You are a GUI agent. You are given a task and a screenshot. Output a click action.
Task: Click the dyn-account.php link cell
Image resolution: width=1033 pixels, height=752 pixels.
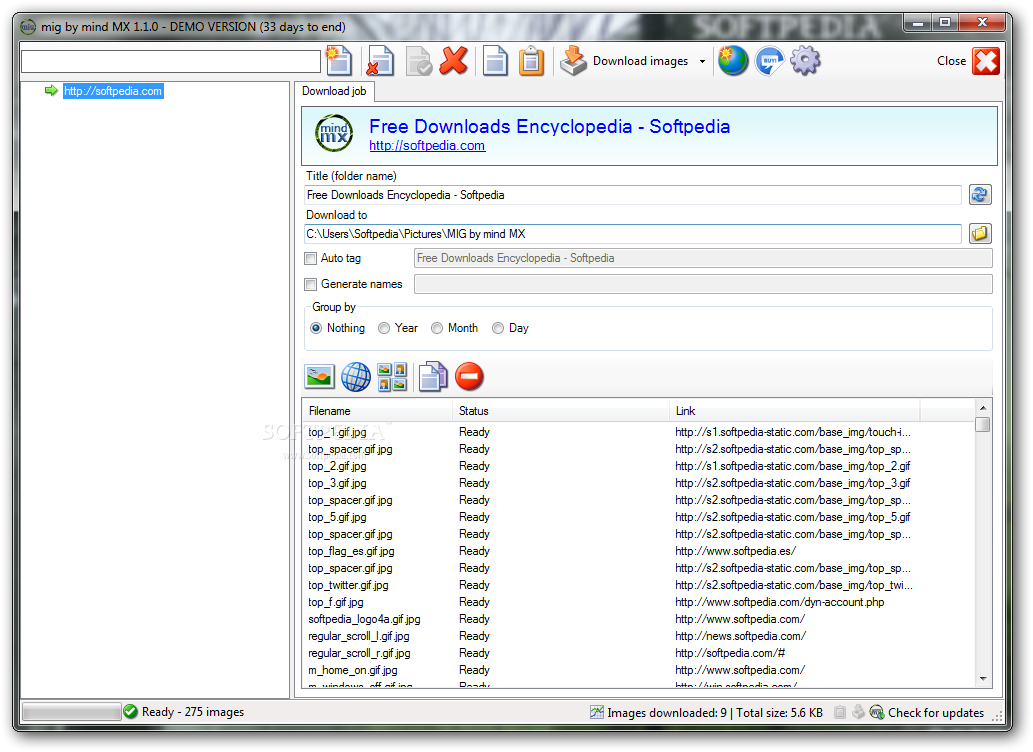click(x=779, y=602)
